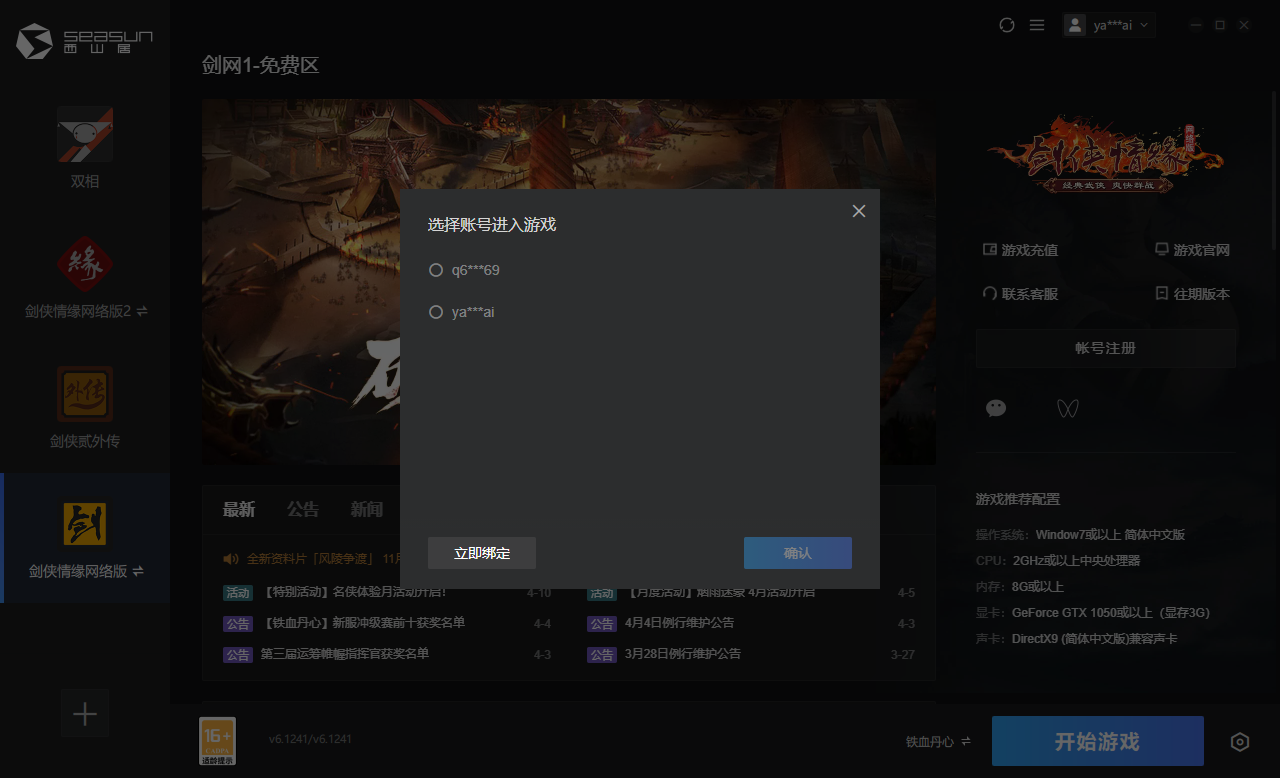This screenshot has height=778, width=1280.
Task: Select the ya***ai account radio button
Action: pos(436,312)
